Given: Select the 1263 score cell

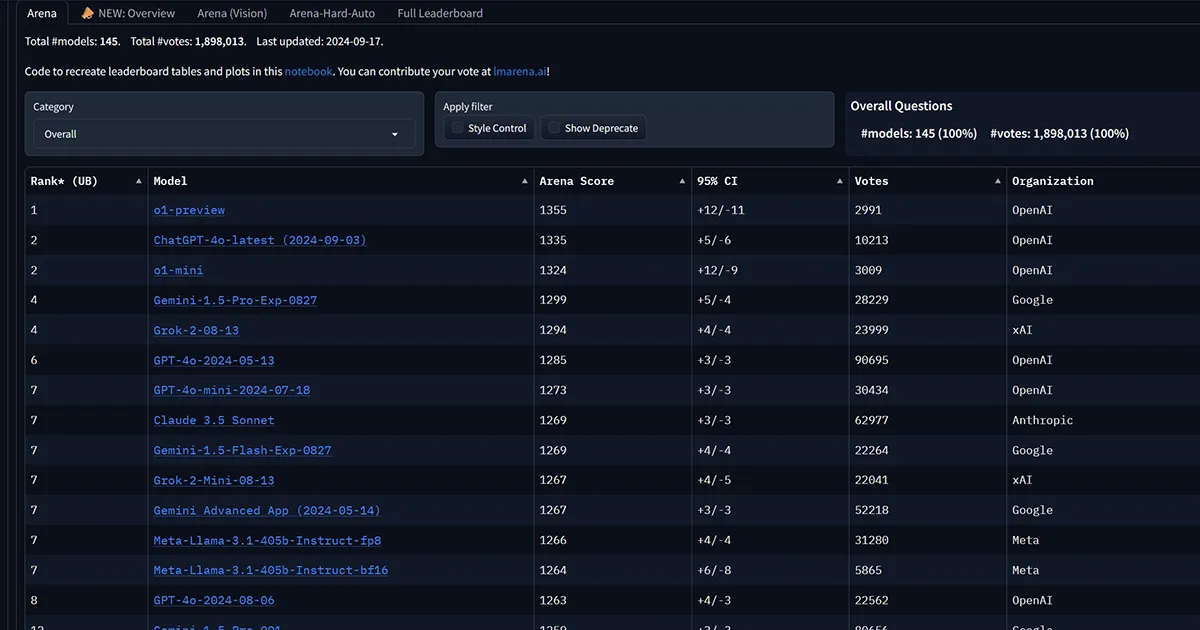Looking at the screenshot, I should [x=612, y=600].
